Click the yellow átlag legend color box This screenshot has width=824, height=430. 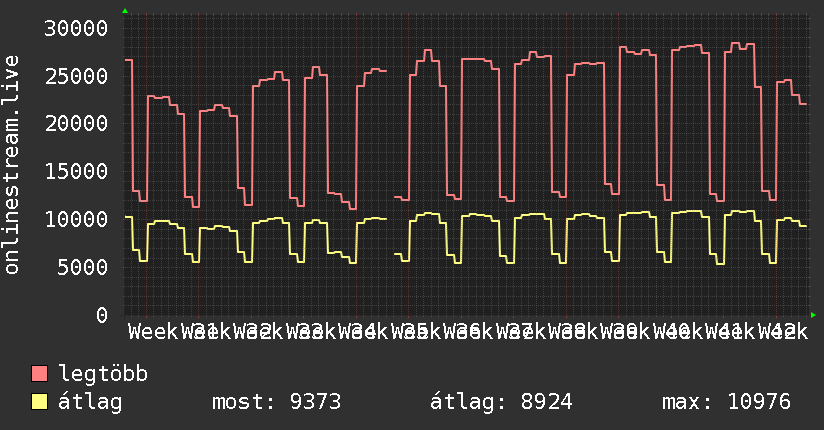[40, 402]
